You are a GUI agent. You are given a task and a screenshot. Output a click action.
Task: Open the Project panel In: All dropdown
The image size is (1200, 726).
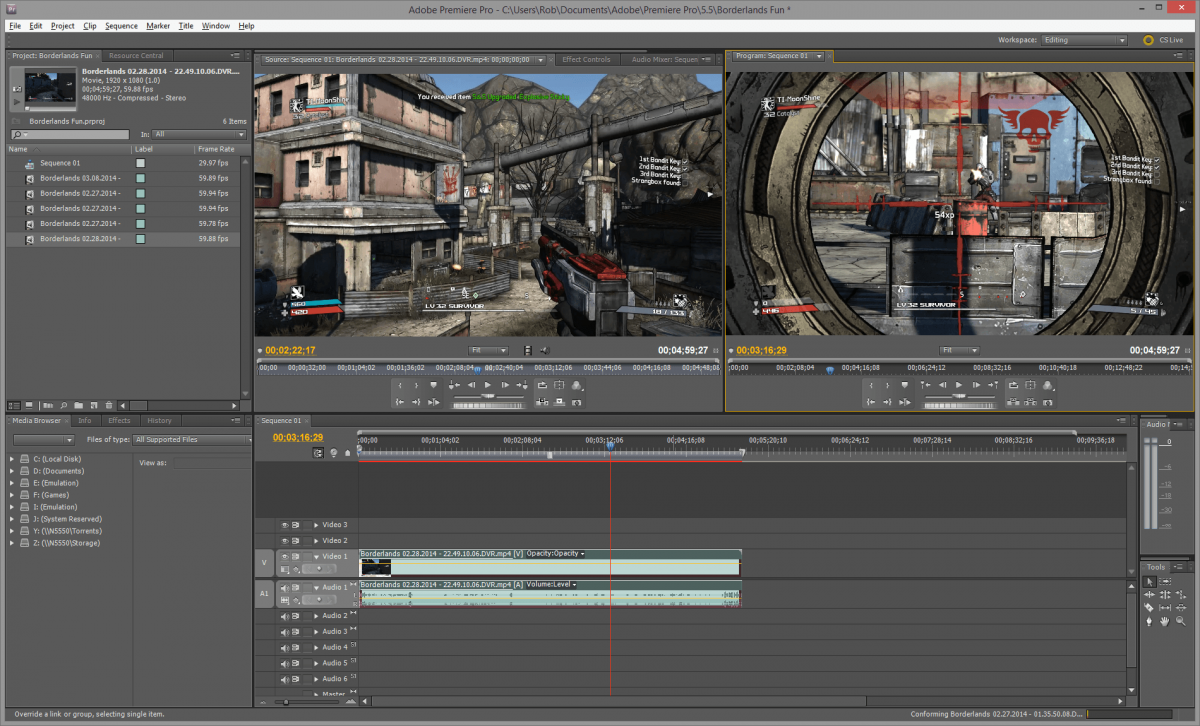(x=198, y=133)
